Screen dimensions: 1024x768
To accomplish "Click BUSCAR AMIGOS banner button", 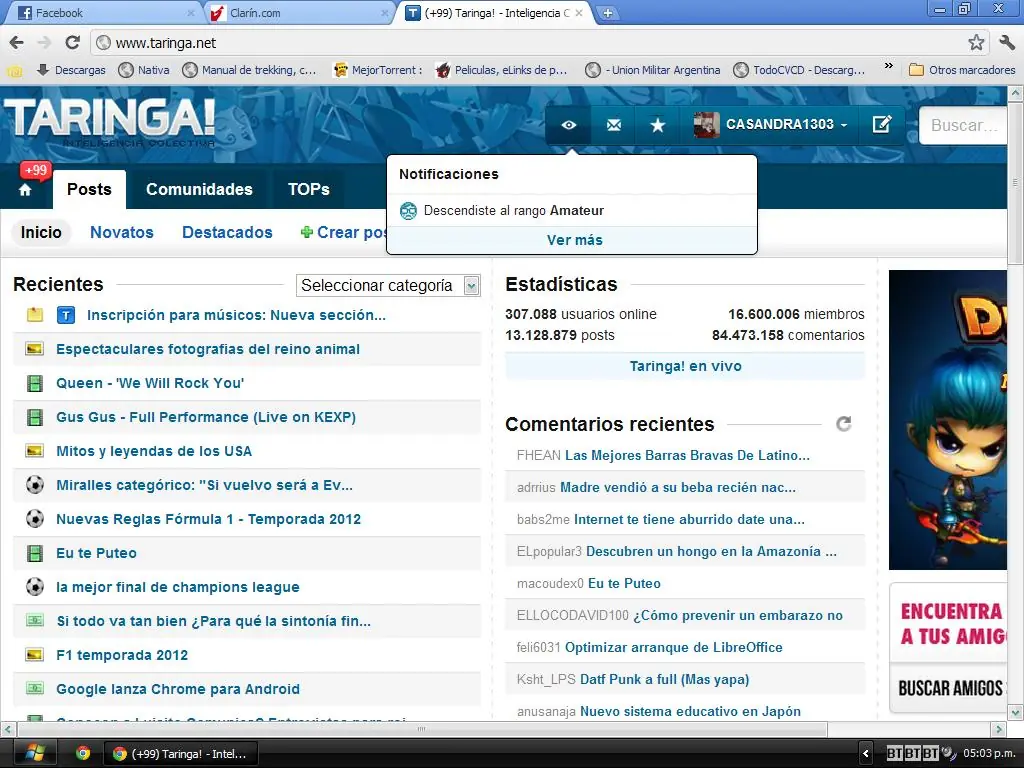I will pyautogui.click(x=951, y=688).
